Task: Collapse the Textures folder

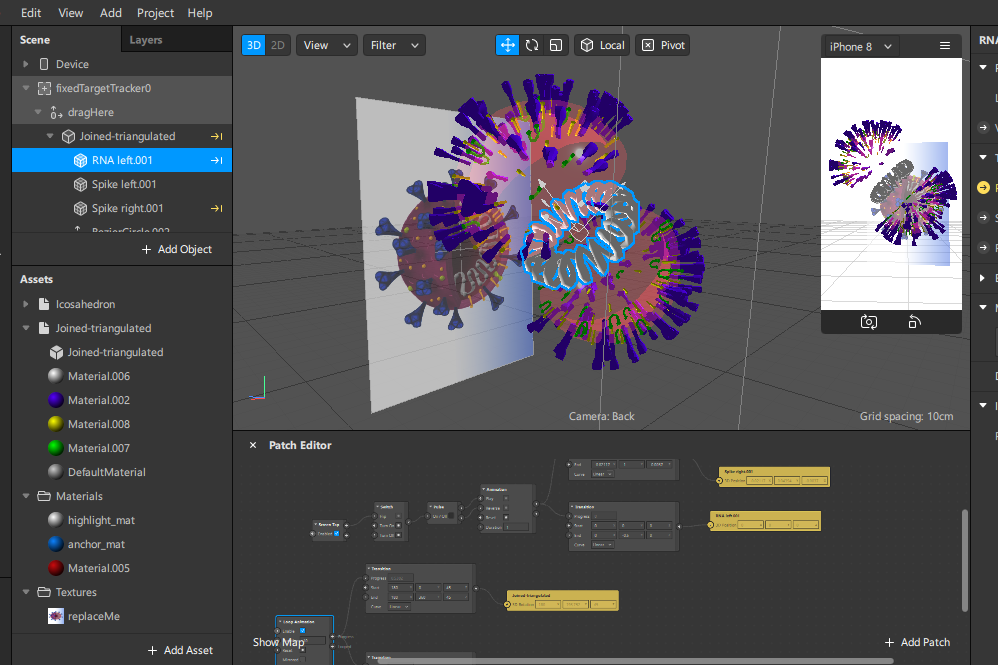Action: 25,592
